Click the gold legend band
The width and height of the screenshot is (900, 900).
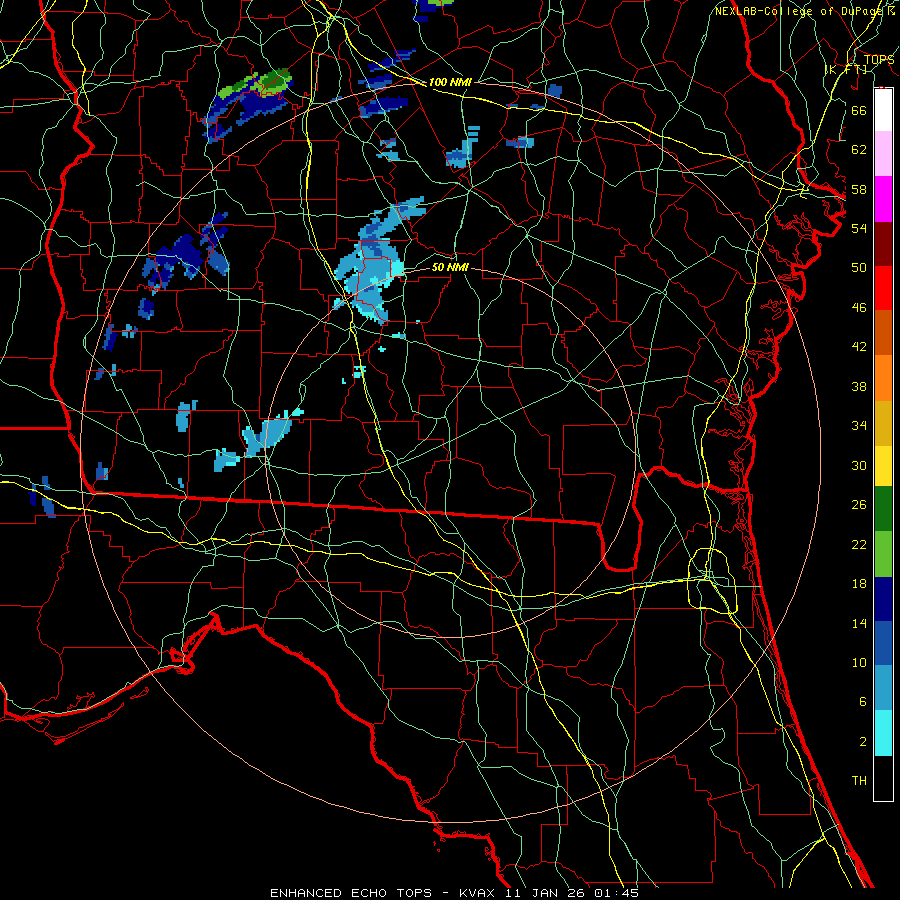883,424
